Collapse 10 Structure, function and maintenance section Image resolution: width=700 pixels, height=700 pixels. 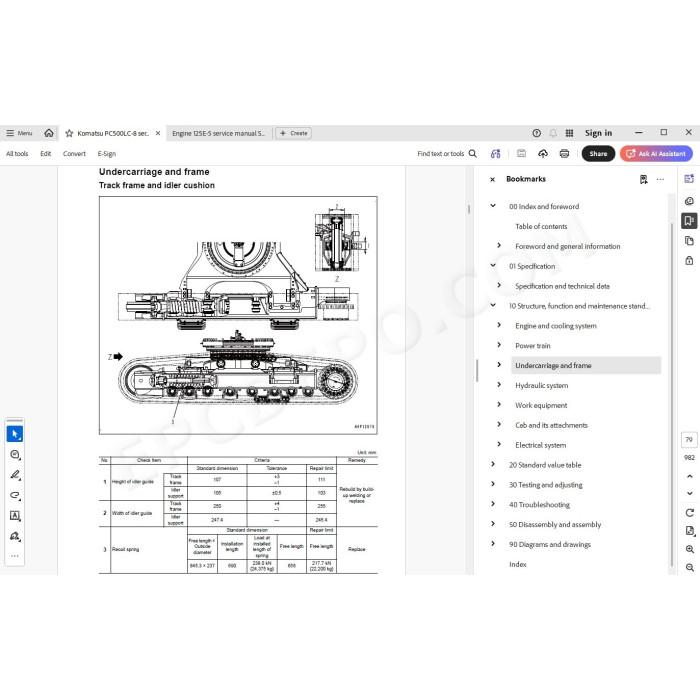pyautogui.click(x=493, y=305)
